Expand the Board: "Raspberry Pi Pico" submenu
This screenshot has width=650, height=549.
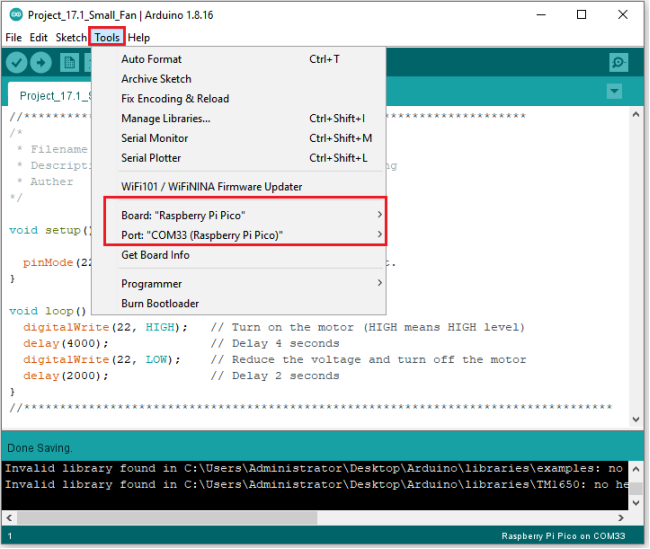click(239, 215)
